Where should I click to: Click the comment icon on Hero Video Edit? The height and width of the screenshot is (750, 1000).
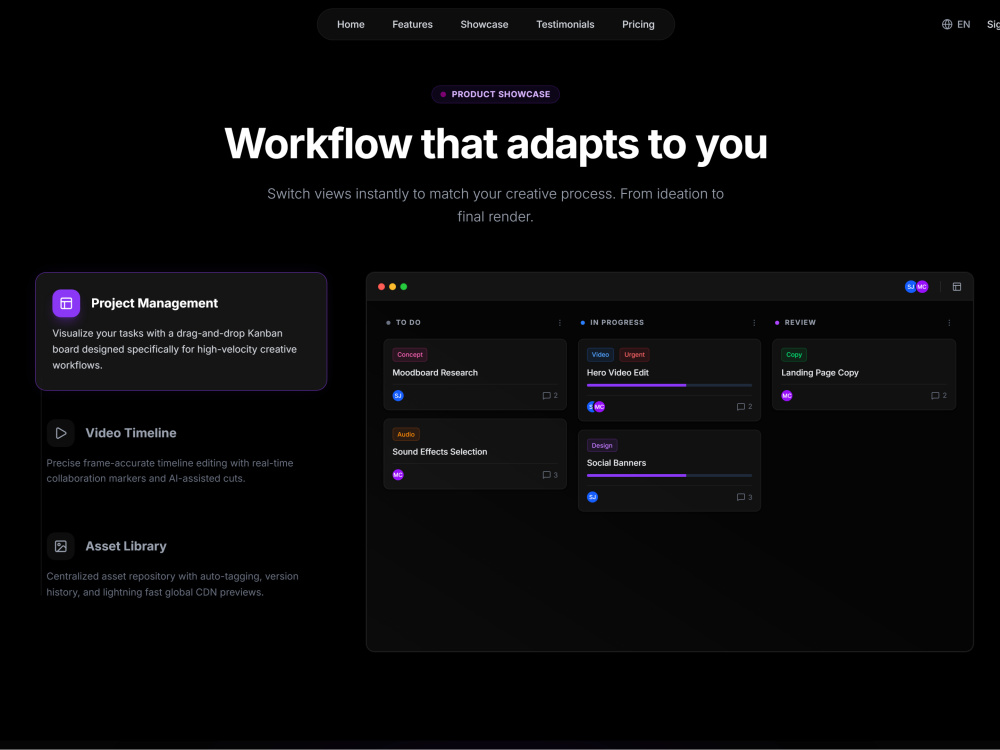tap(740, 406)
